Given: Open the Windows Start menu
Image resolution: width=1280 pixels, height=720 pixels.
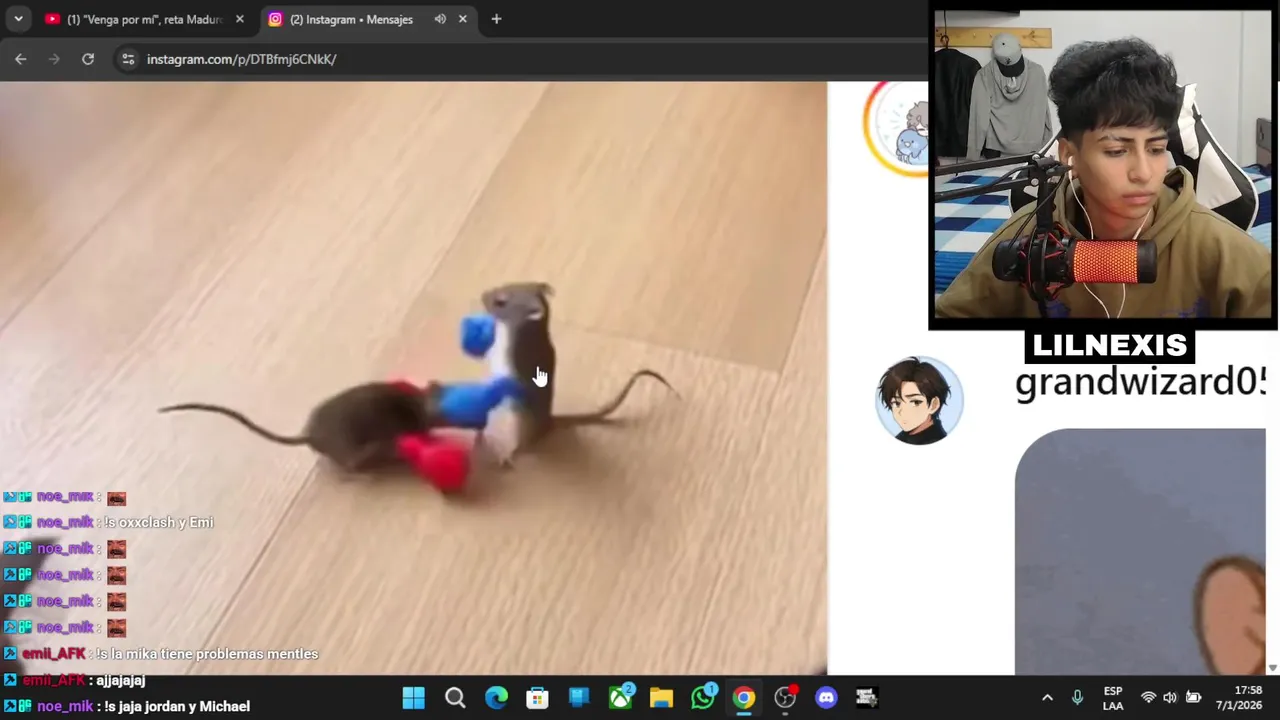Looking at the screenshot, I should pyautogui.click(x=413, y=697).
